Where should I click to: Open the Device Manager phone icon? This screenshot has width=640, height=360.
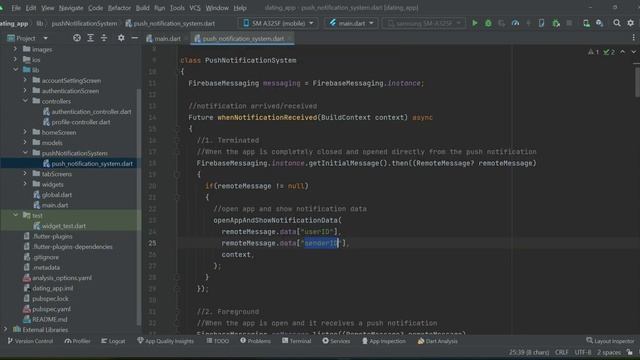[541, 23]
